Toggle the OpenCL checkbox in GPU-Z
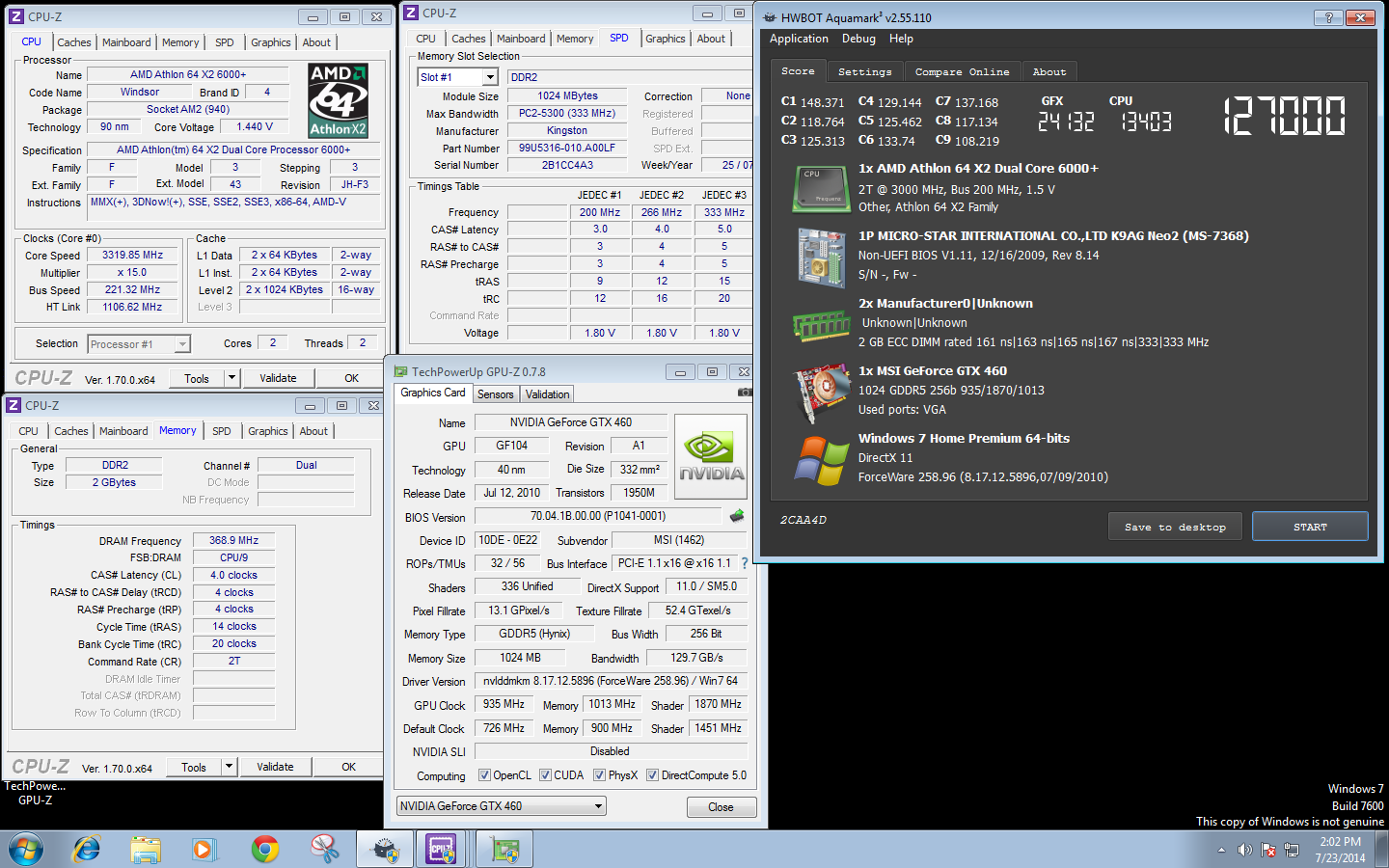 click(484, 775)
